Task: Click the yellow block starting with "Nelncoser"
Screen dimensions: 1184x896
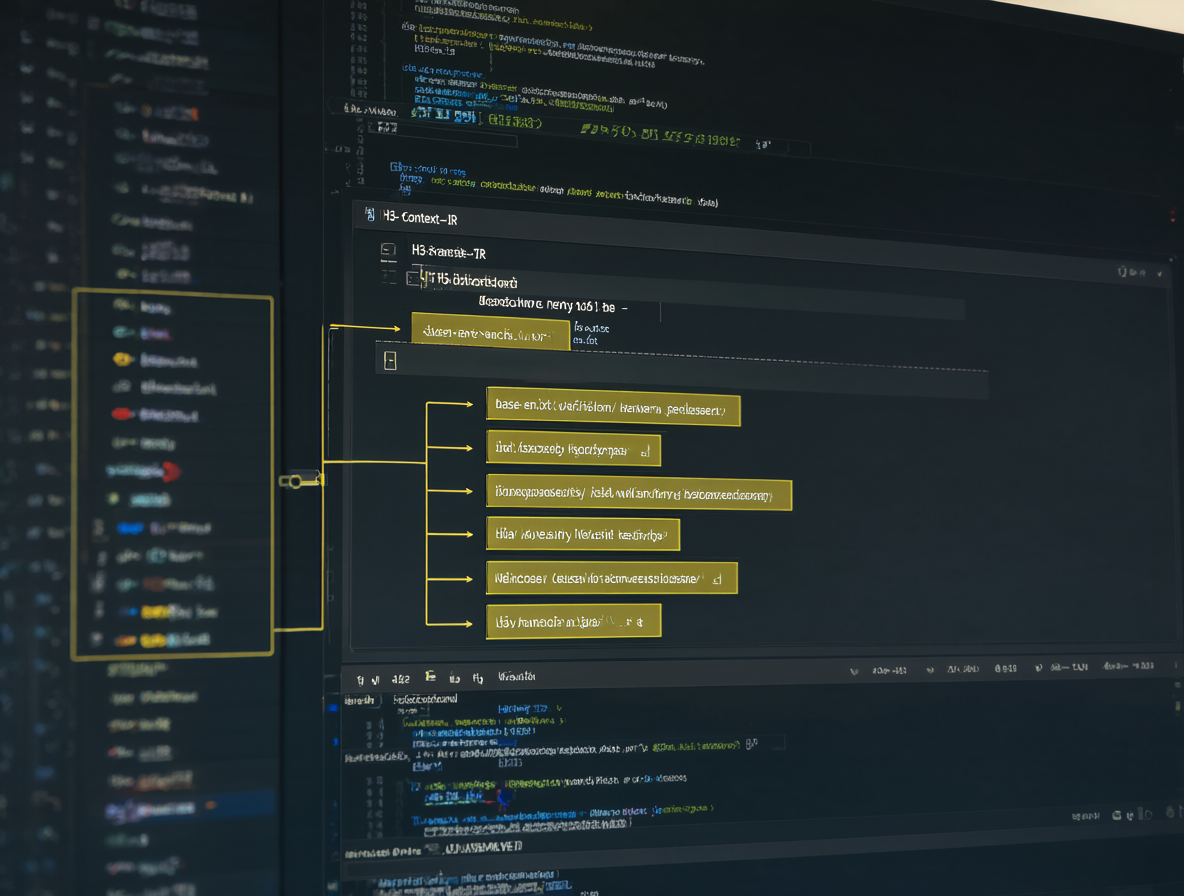Action: [612, 578]
